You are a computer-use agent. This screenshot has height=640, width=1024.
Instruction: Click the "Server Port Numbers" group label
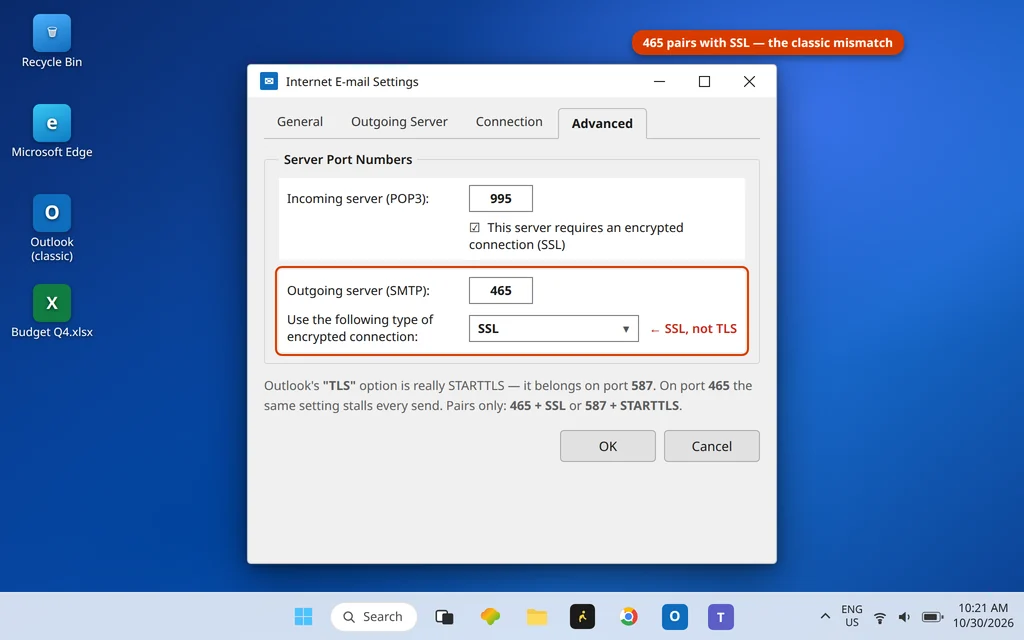click(x=348, y=159)
